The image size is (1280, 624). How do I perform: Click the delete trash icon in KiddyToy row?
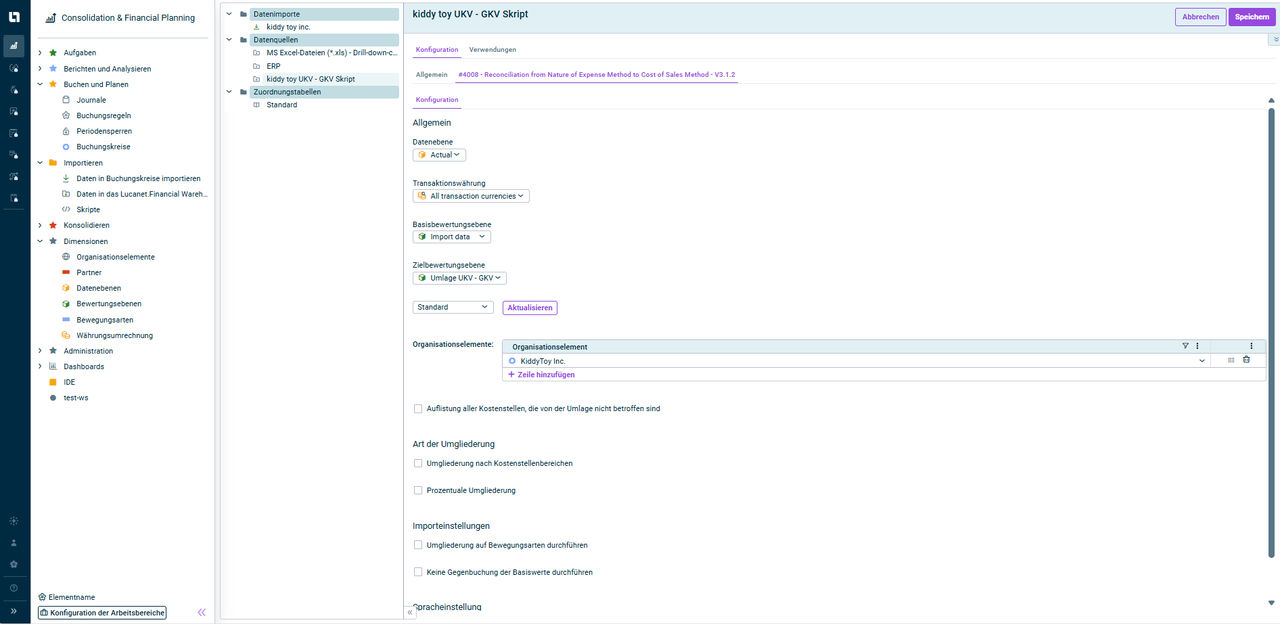pos(1246,360)
